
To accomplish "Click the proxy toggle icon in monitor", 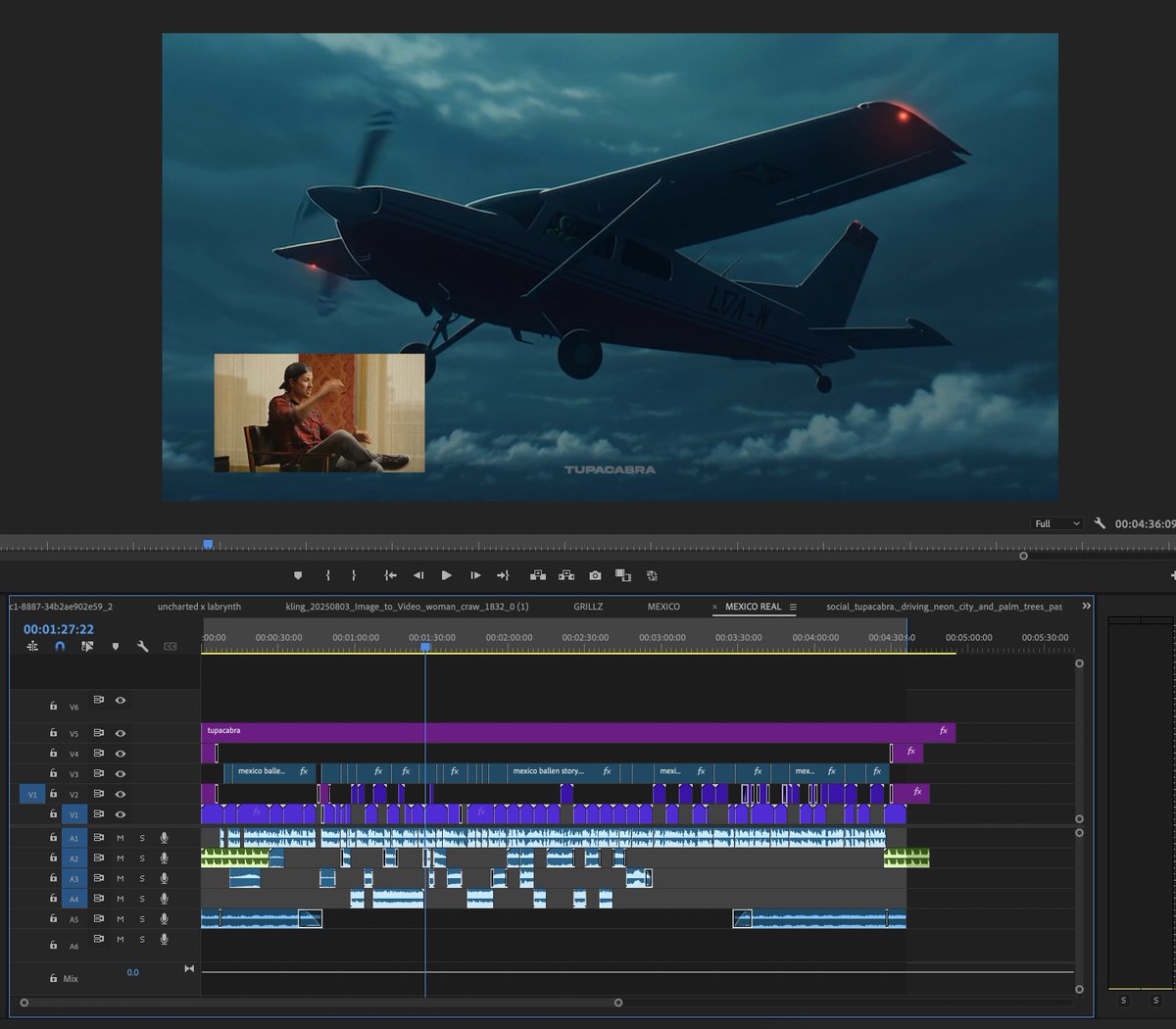I will (652, 575).
